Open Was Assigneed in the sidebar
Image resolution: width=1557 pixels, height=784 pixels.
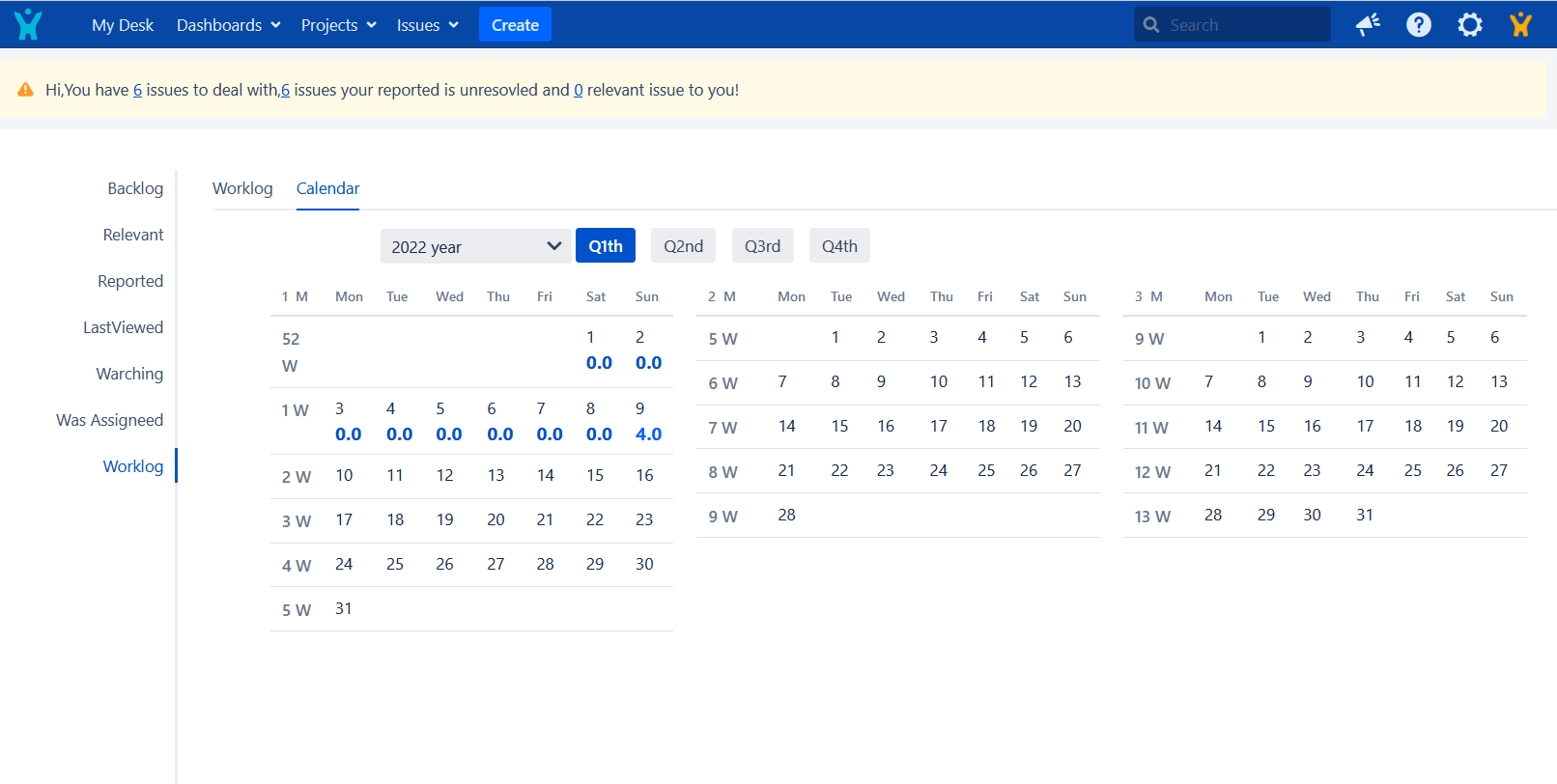(x=109, y=420)
